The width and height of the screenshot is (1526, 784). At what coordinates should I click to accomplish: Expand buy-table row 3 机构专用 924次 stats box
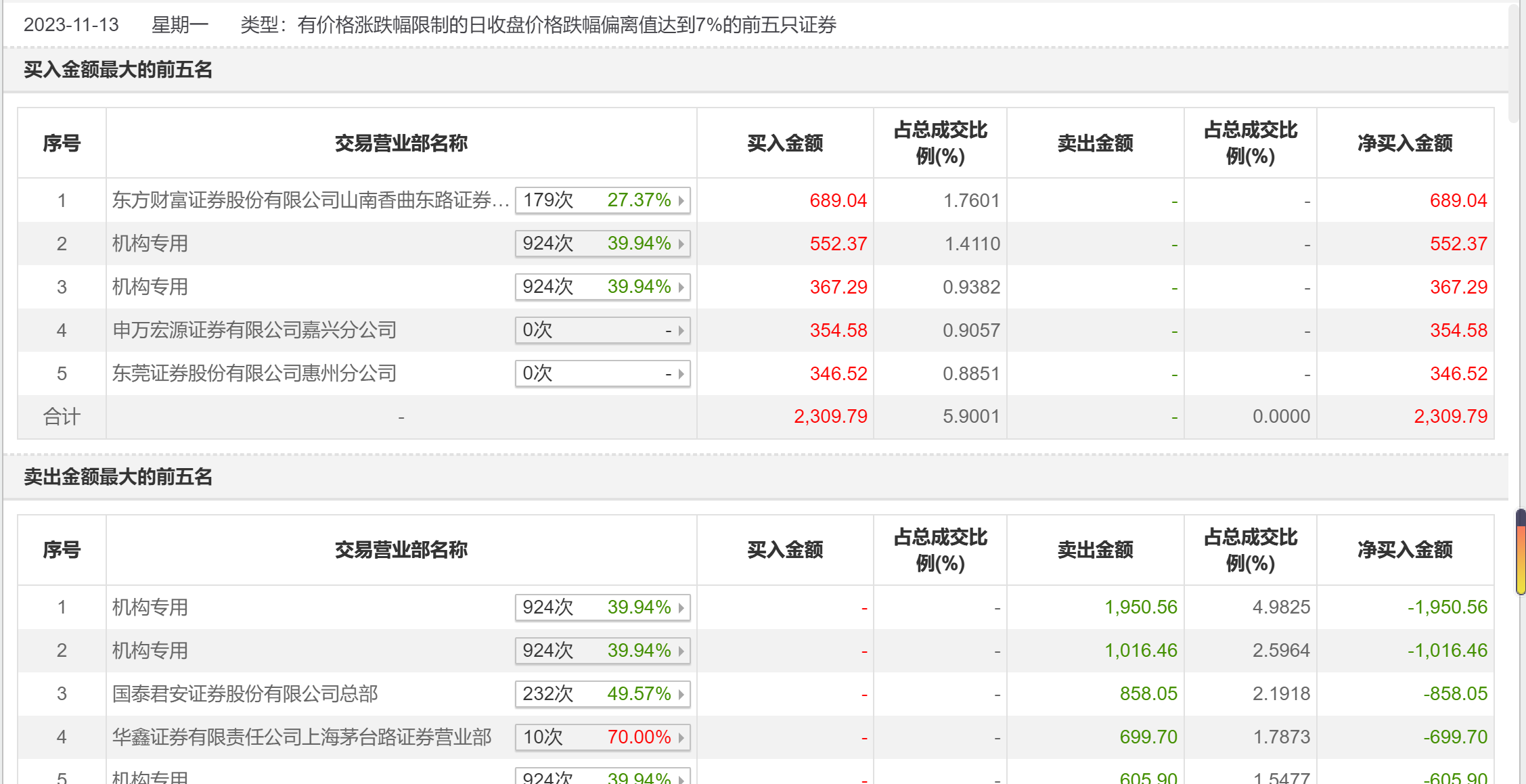602,287
